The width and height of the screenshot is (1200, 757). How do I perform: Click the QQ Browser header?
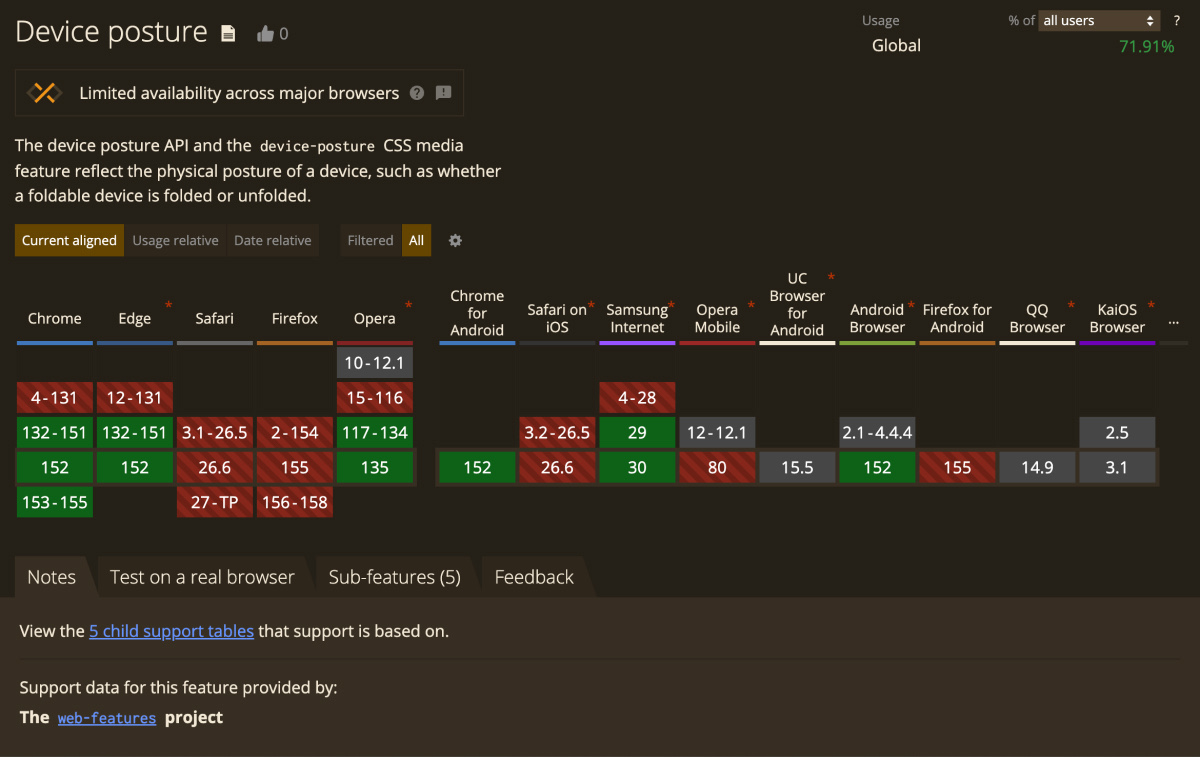tap(1037, 318)
